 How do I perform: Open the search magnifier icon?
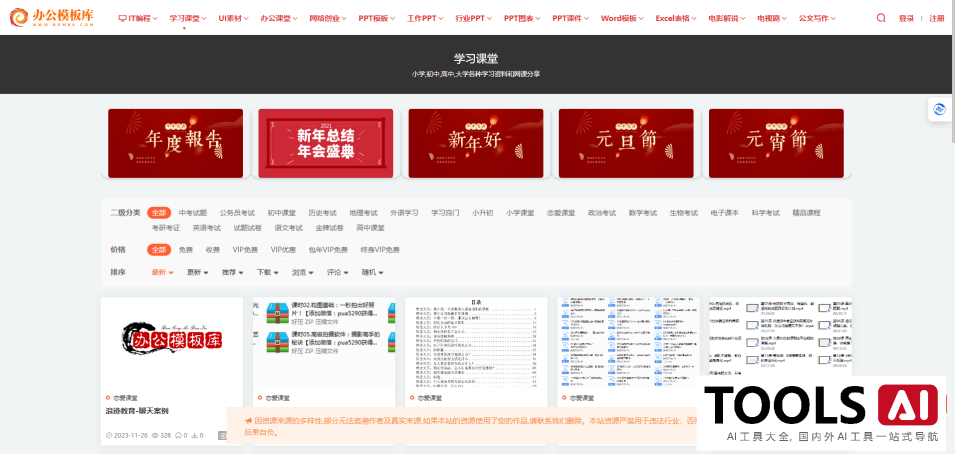coord(881,18)
